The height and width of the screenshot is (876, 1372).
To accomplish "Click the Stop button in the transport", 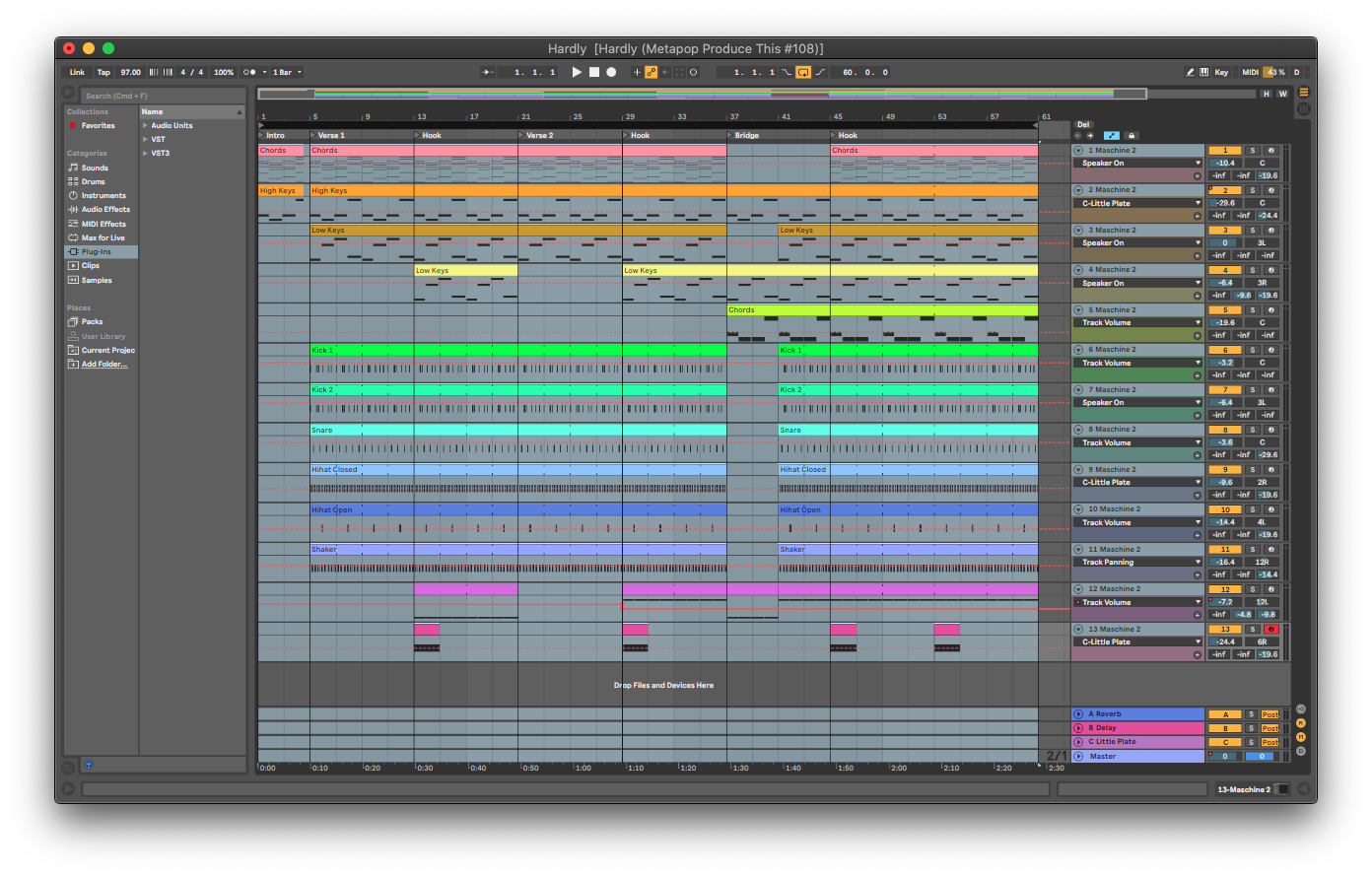I will tap(594, 72).
